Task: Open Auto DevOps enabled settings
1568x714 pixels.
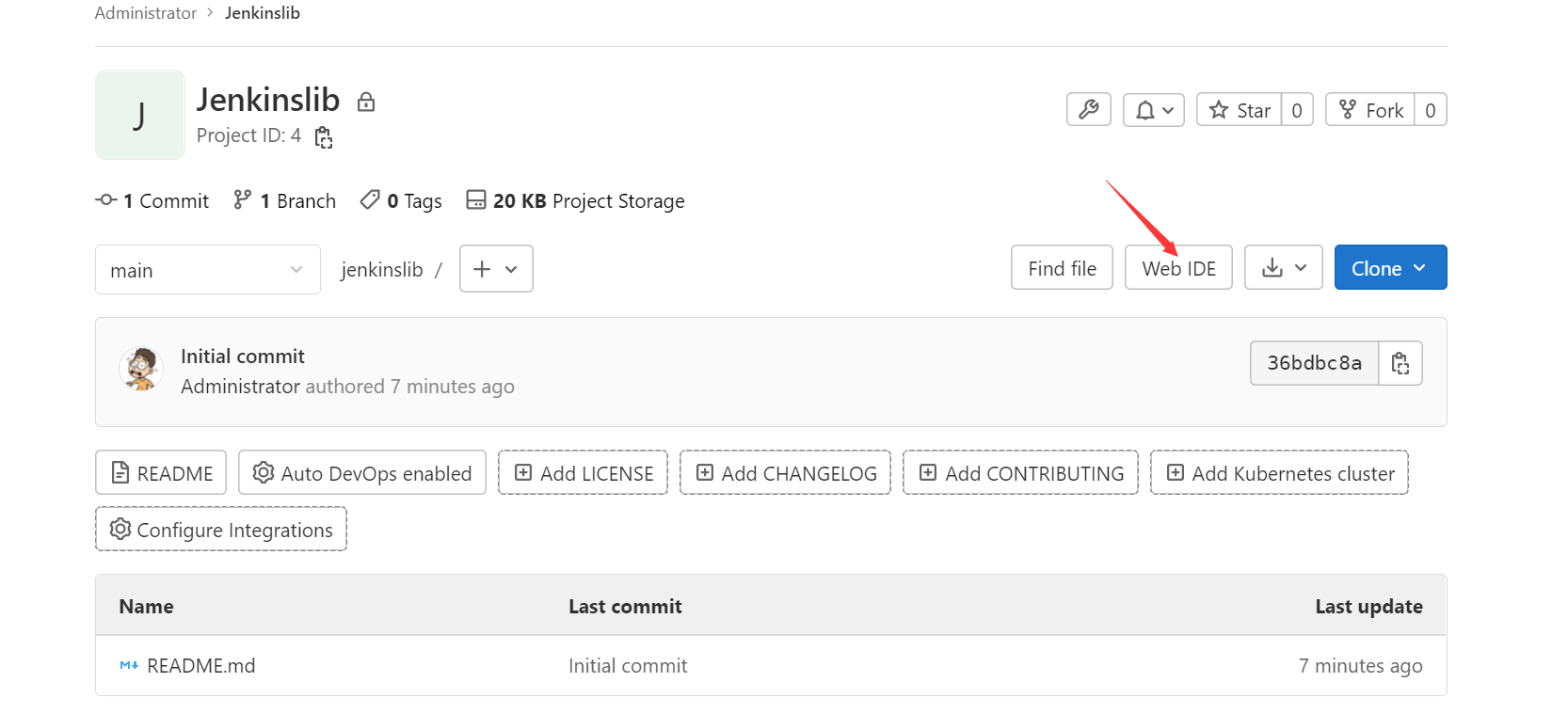Action: [362, 472]
